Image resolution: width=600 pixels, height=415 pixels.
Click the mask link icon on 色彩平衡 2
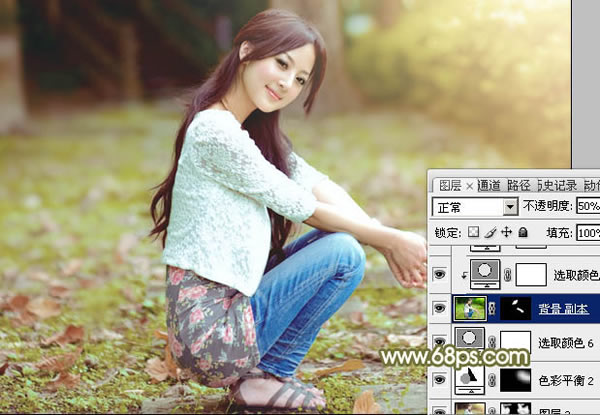click(x=492, y=380)
